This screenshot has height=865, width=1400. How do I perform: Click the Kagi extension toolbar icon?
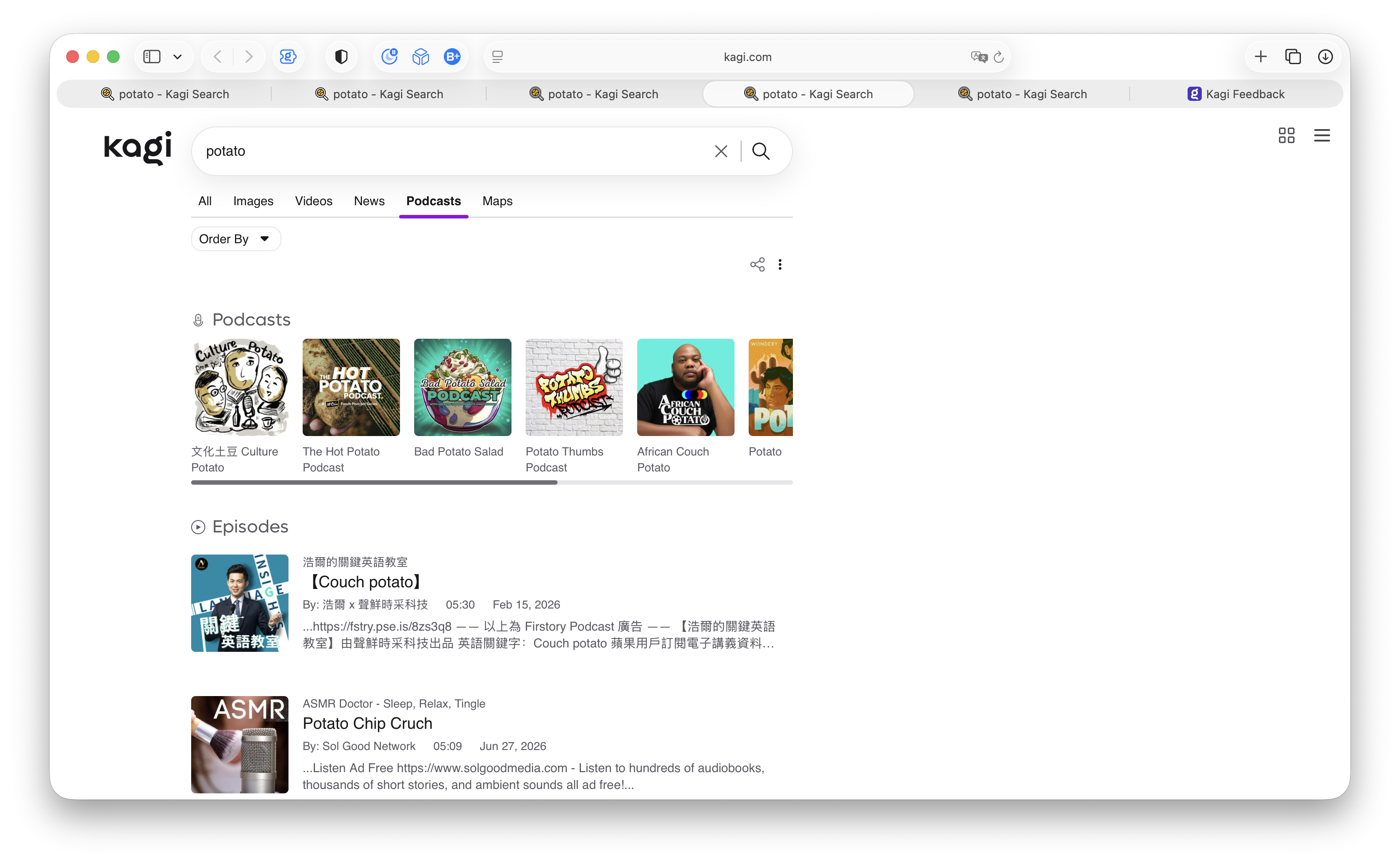[x=288, y=57]
